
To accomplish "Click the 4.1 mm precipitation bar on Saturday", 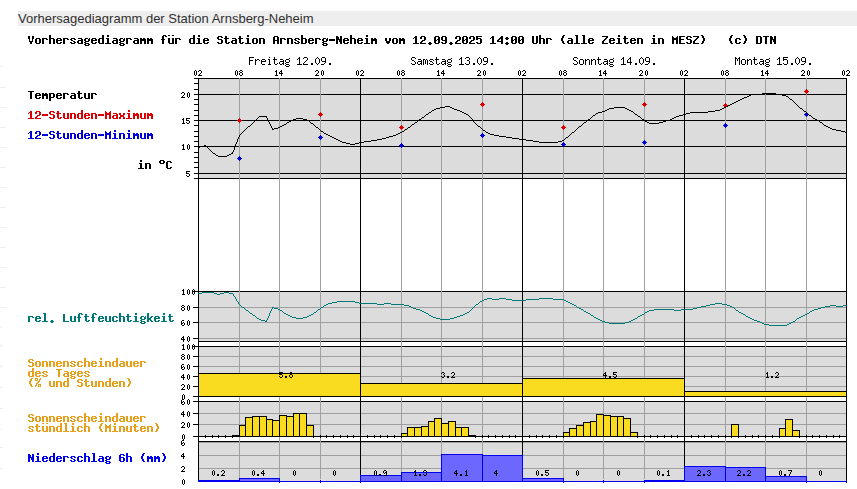I will pos(461,468).
